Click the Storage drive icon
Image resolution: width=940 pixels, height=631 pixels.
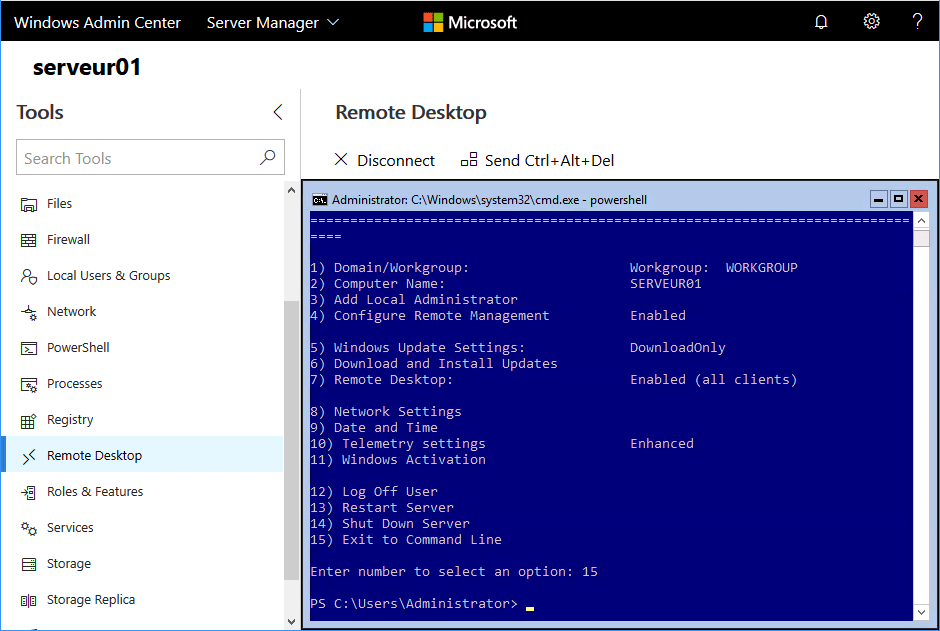click(x=29, y=564)
